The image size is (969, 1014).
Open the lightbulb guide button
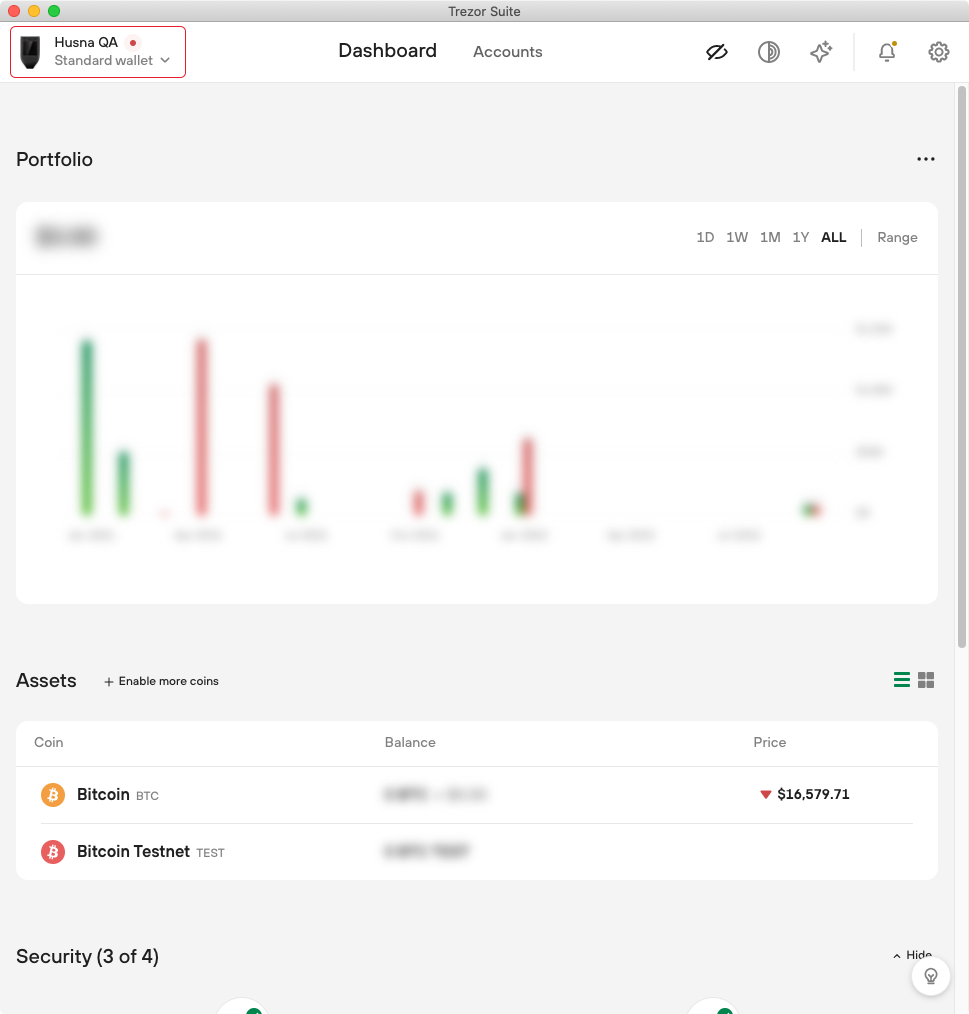pos(931,976)
